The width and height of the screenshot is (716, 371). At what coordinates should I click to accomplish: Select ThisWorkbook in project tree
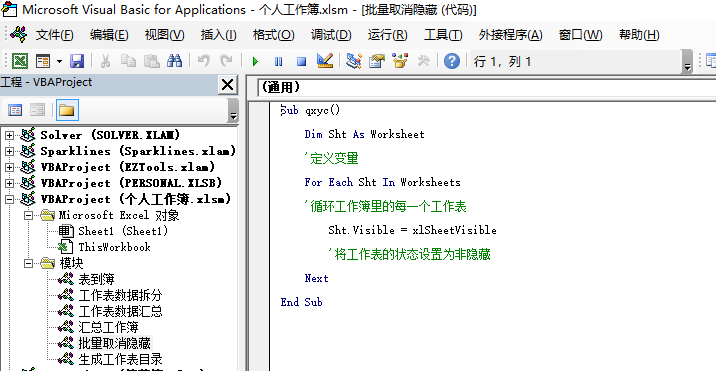[114, 247]
